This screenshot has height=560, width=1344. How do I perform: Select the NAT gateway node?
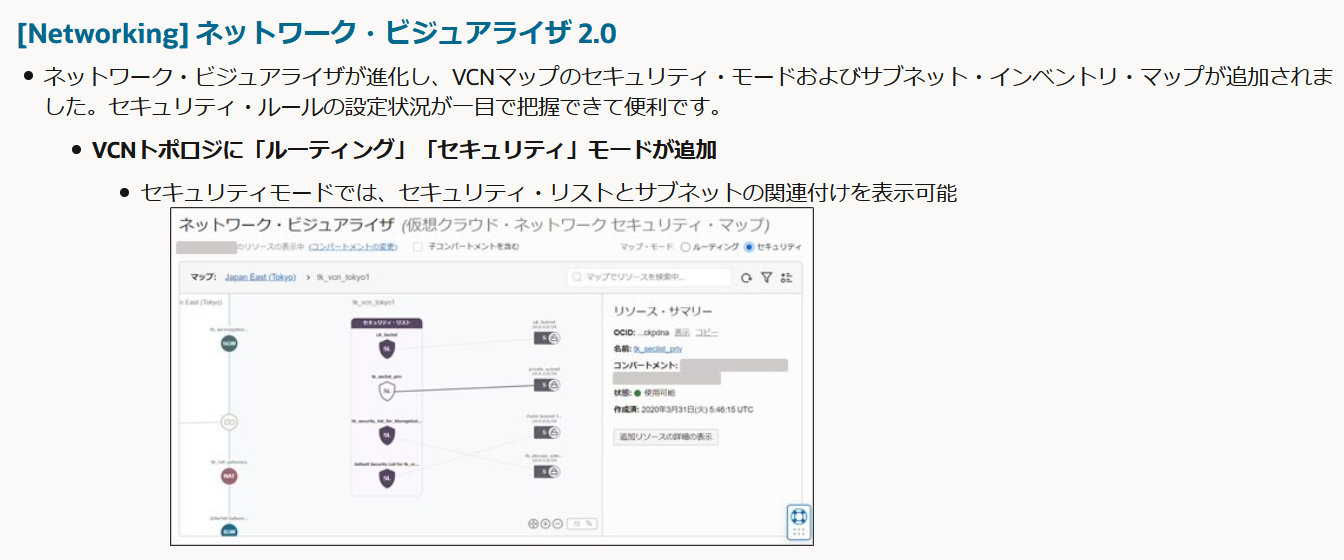(229, 476)
